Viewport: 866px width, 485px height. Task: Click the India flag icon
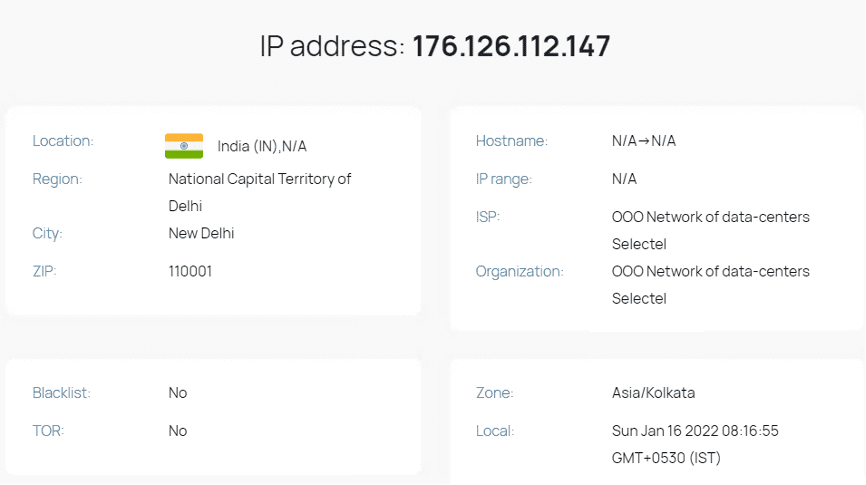[x=184, y=146]
